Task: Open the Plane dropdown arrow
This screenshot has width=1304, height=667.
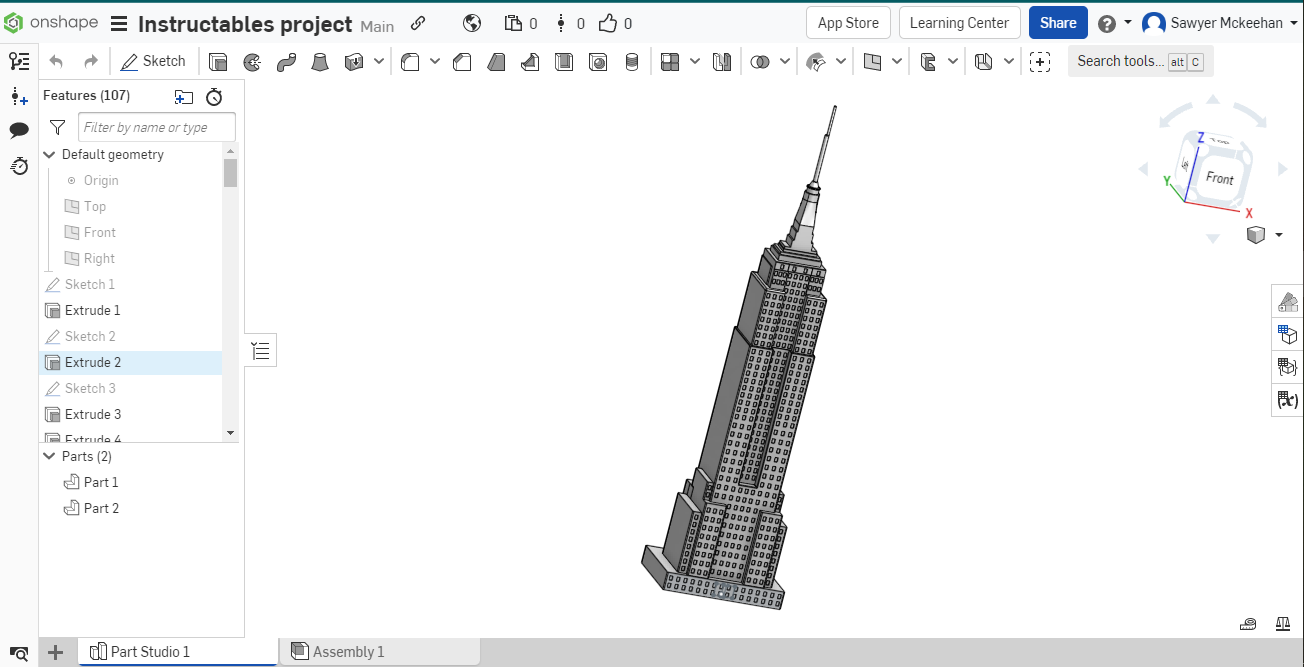Action: coord(897,62)
